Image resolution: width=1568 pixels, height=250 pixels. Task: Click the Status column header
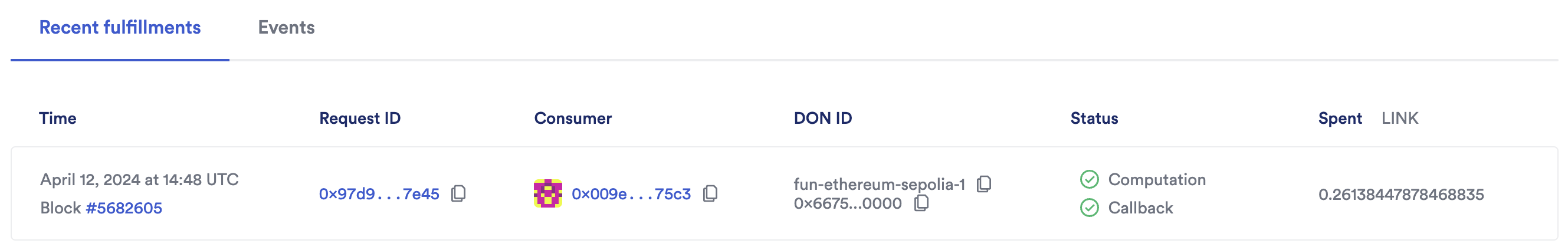coord(1094,118)
